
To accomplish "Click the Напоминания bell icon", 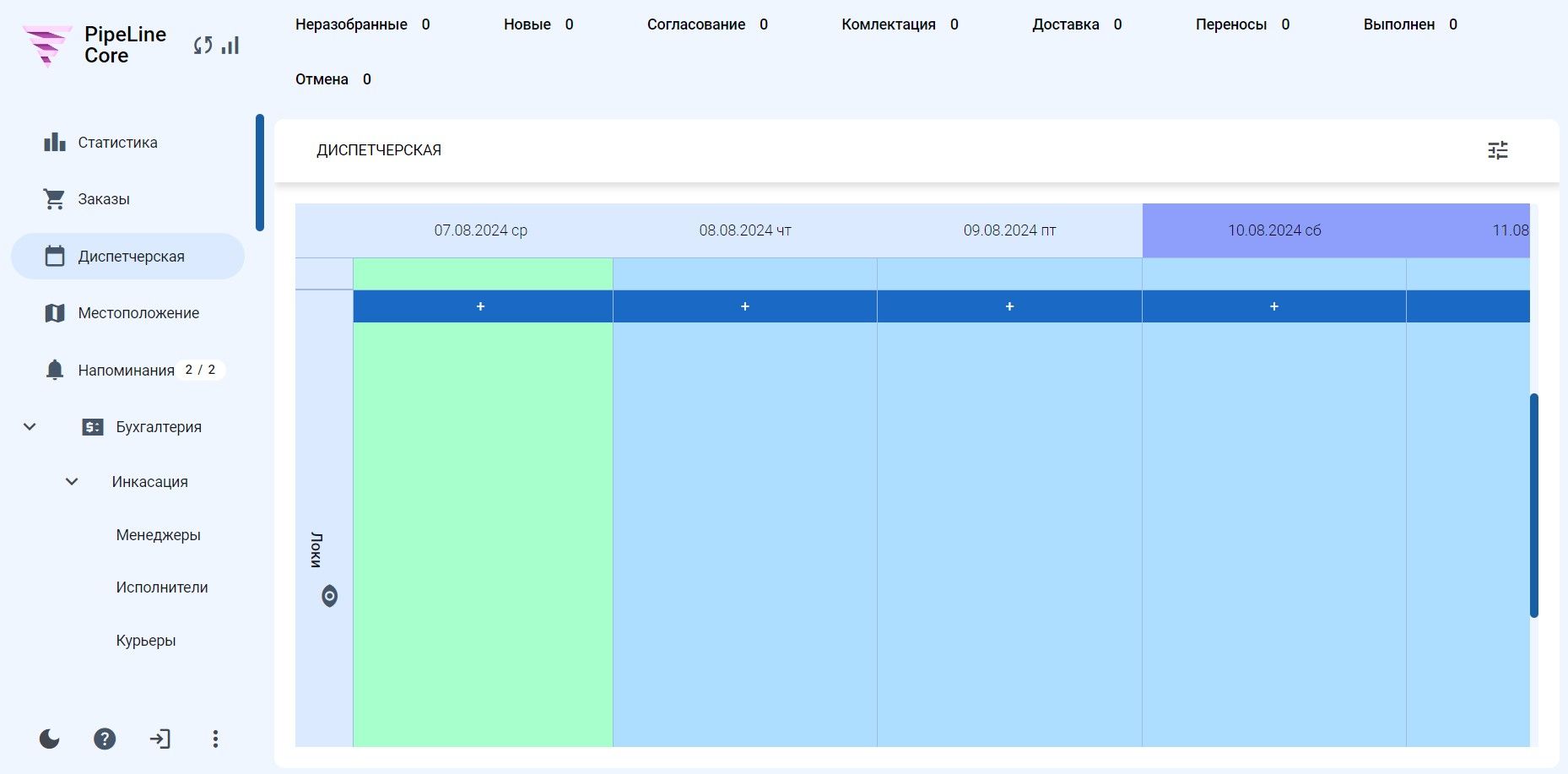I will [x=55, y=370].
